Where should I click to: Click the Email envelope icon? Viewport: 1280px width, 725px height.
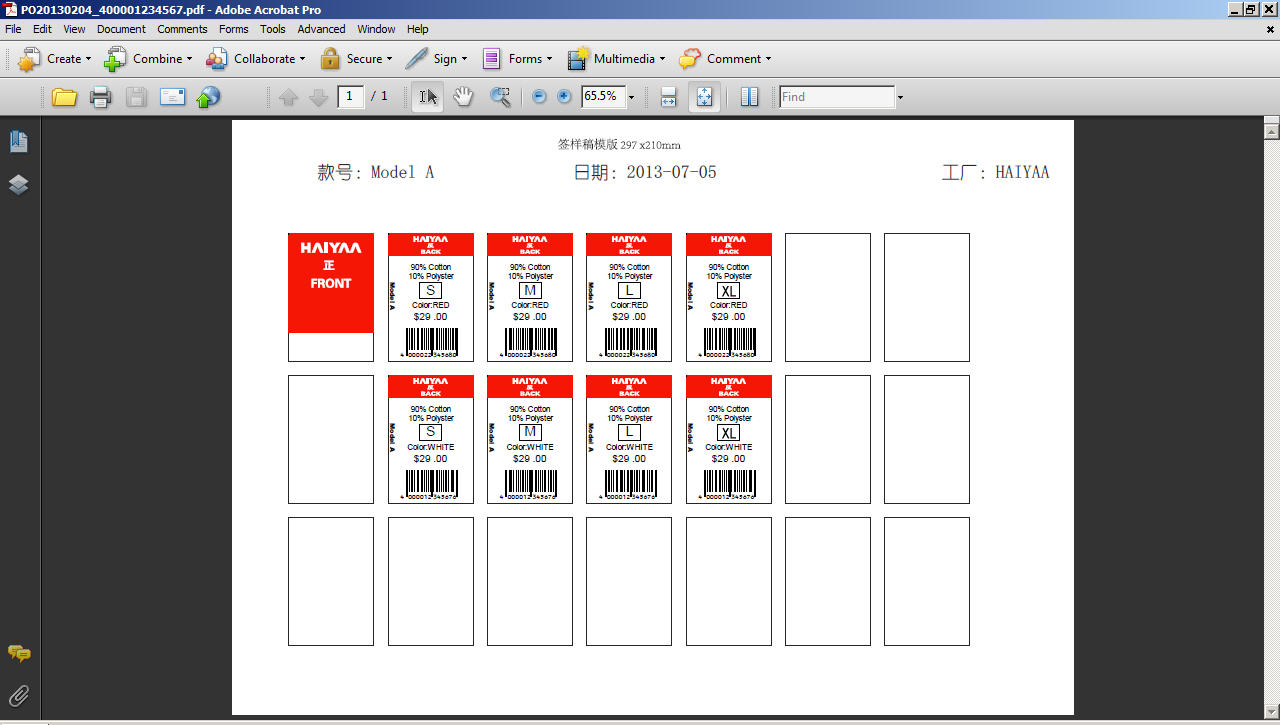pos(172,97)
